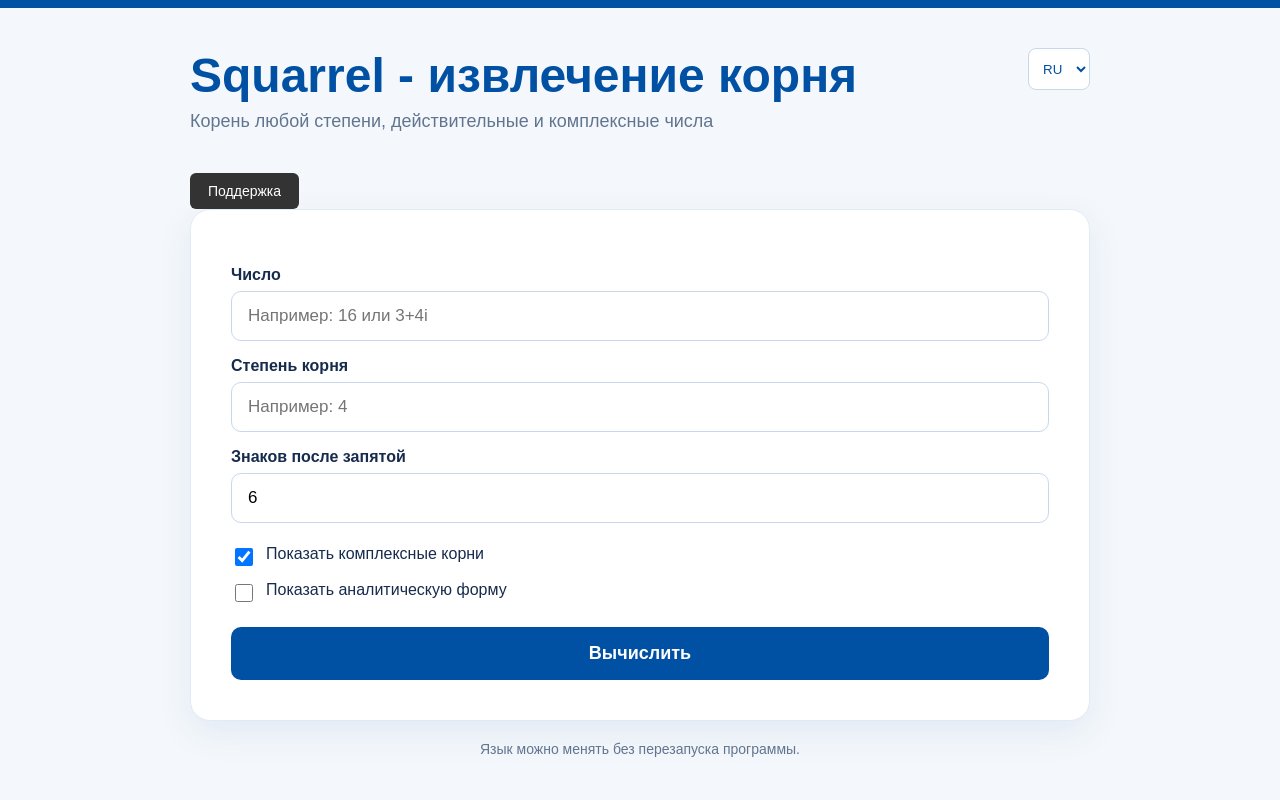
Task: Click into the Степень корня field
Action: click(x=640, y=407)
